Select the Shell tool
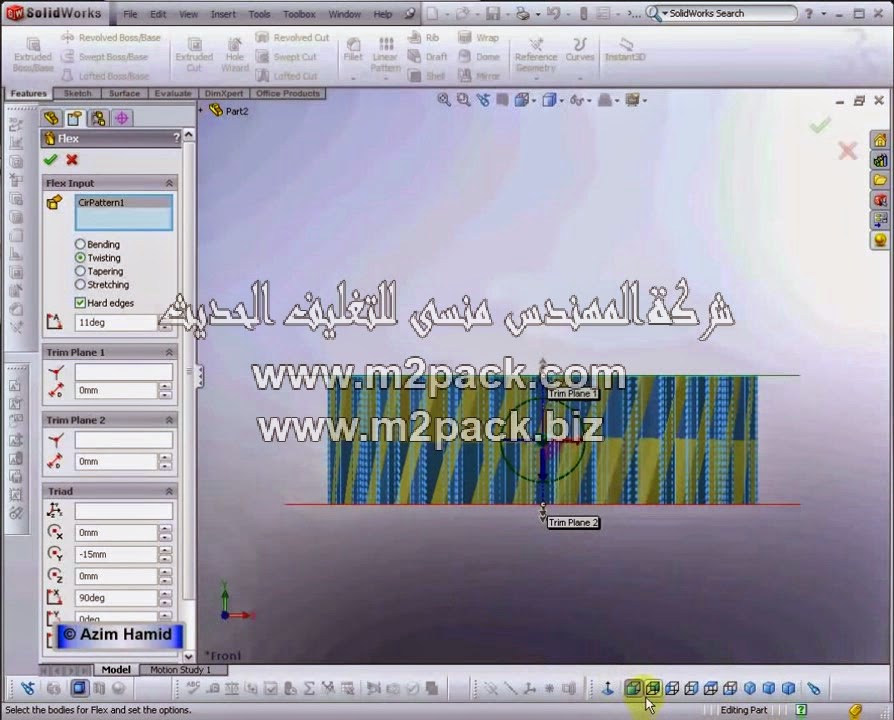The image size is (894, 720). tap(426, 75)
